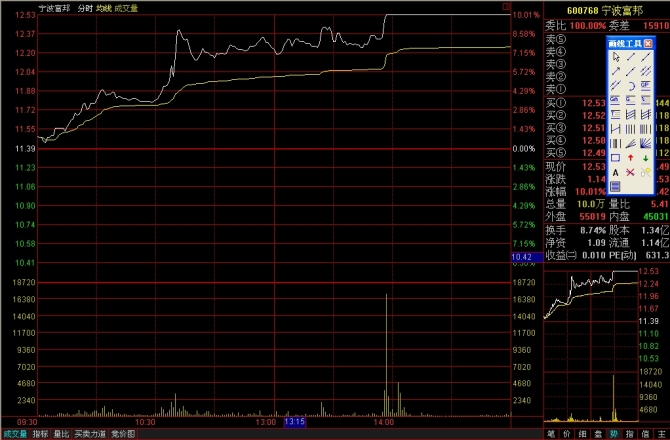The image size is (670, 440).
Task: Click the 笔 tab in right panel
Action: [x=551, y=434]
